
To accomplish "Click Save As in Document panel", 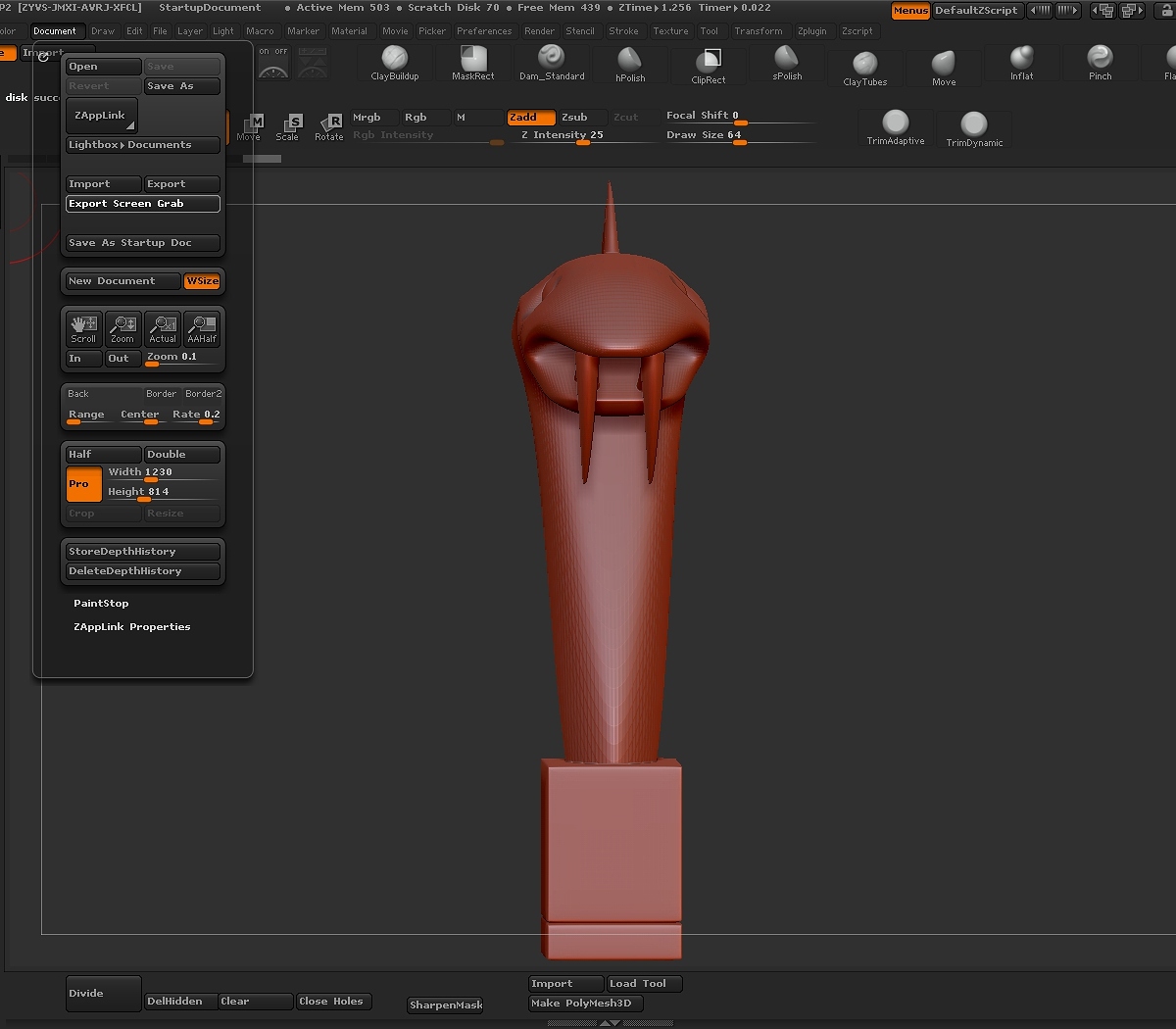I will coord(182,86).
